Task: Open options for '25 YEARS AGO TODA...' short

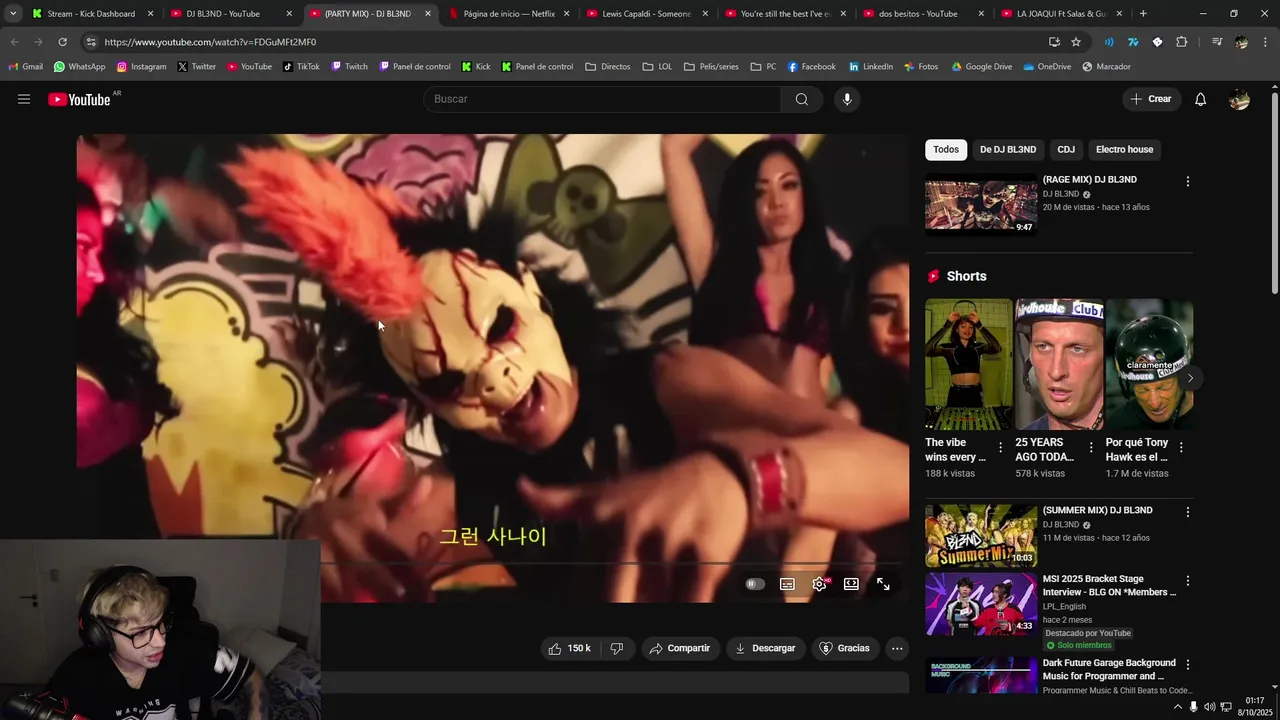Action: pyautogui.click(x=1091, y=447)
